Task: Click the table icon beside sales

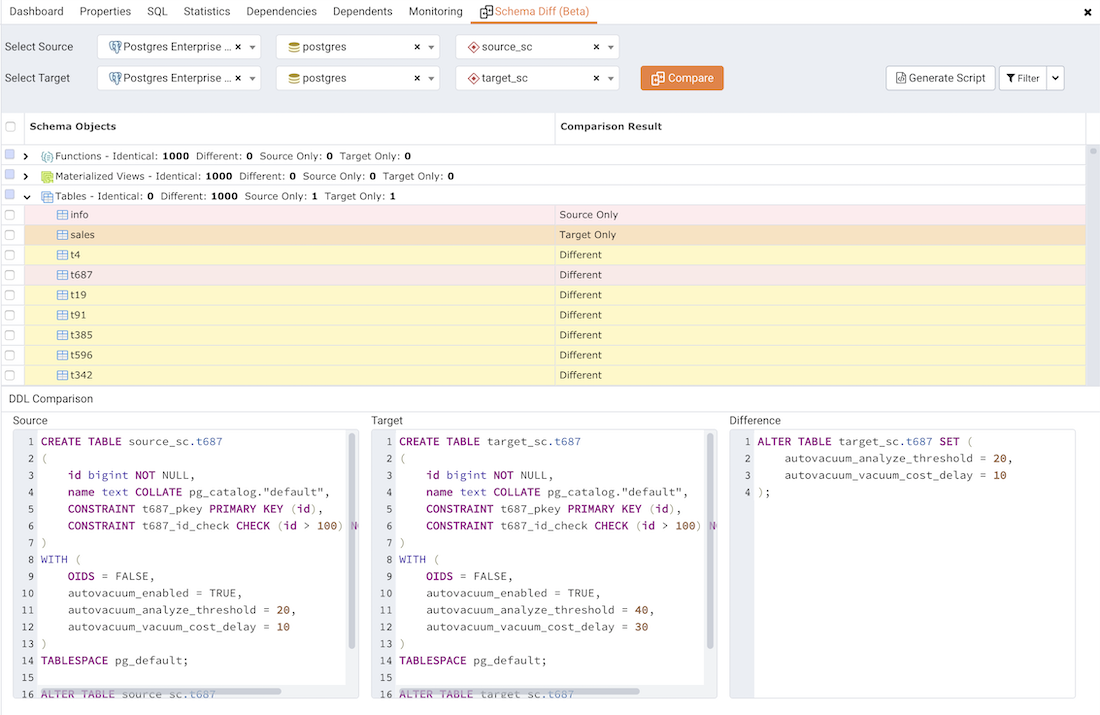Action: point(62,235)
